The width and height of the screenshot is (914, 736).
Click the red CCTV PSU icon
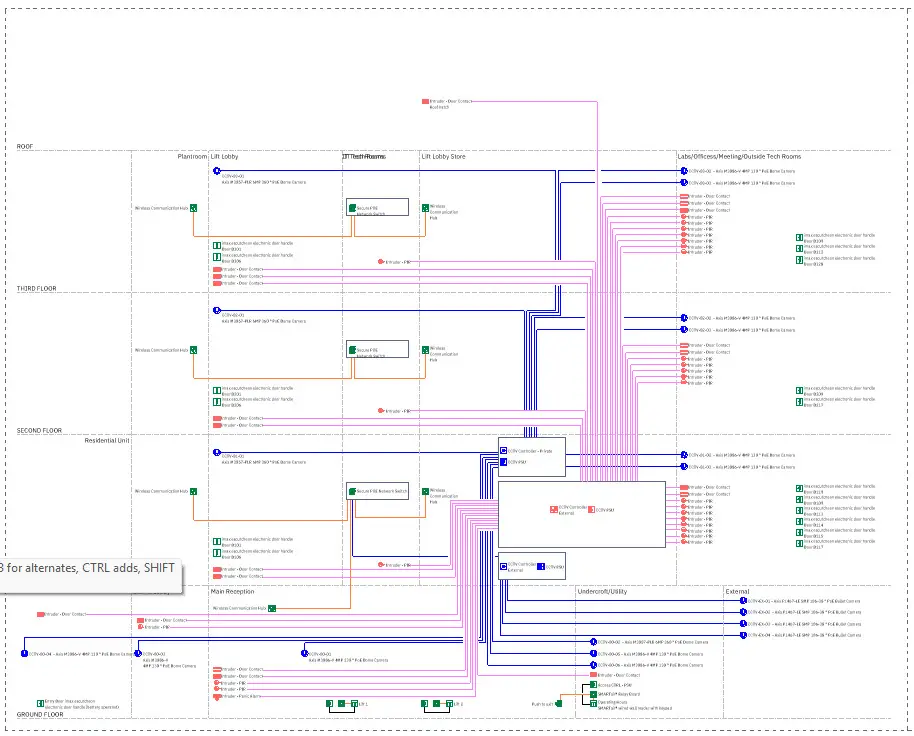click(592, 510)
